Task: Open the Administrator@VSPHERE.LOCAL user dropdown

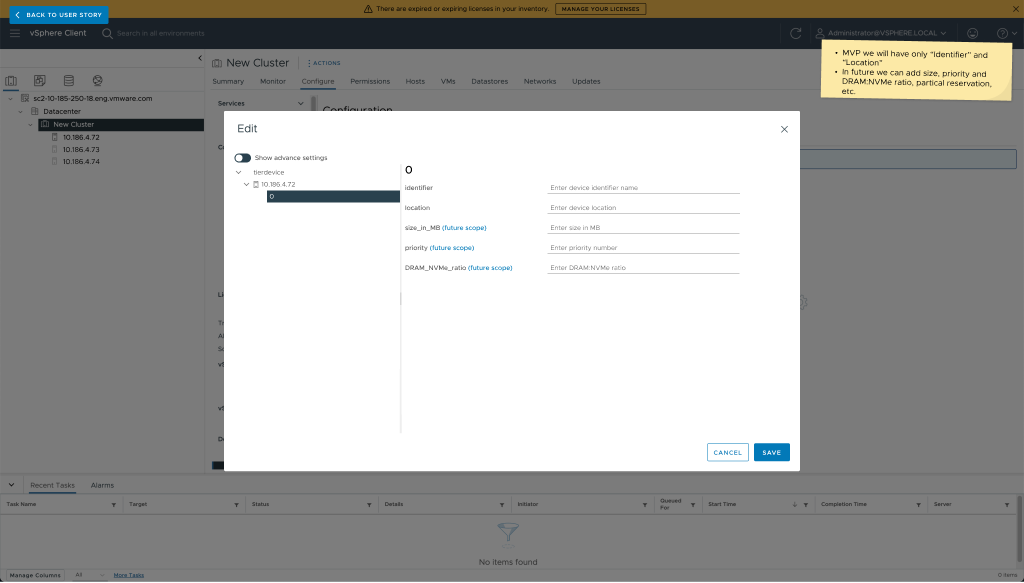Action: [881, 33]
